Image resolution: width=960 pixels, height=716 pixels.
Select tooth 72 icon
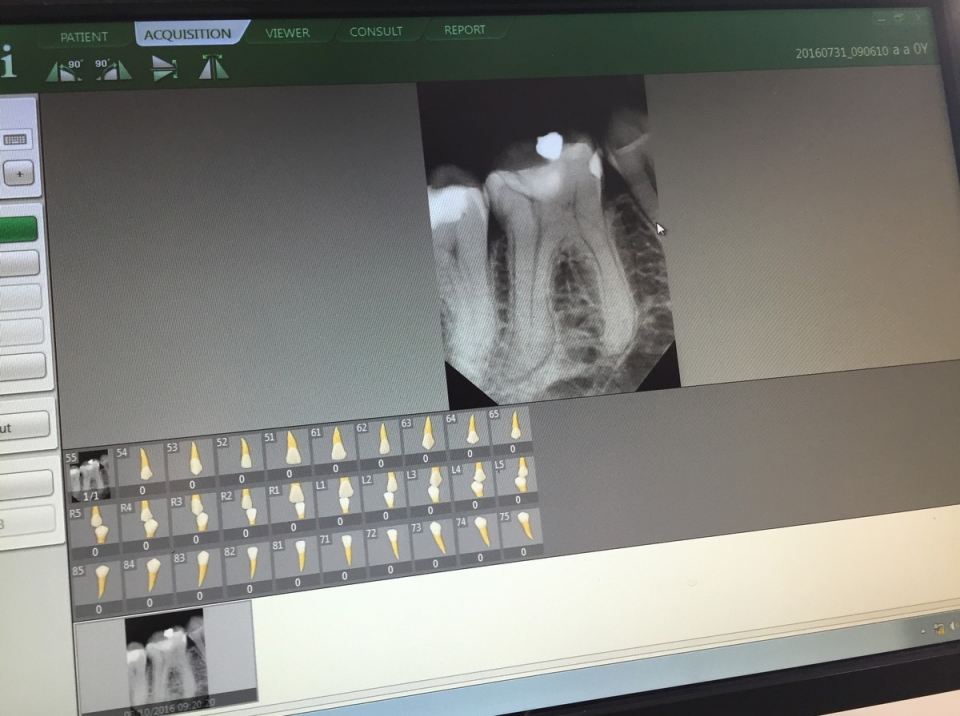point(389,551)
